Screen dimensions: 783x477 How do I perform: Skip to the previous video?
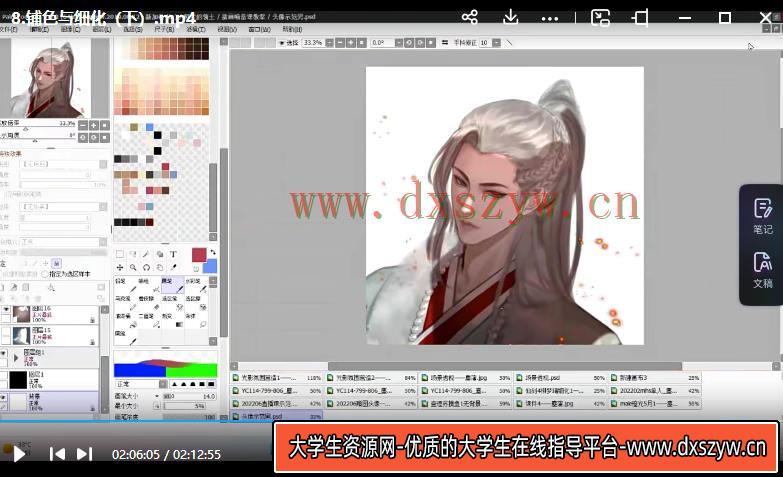(57, 454)
